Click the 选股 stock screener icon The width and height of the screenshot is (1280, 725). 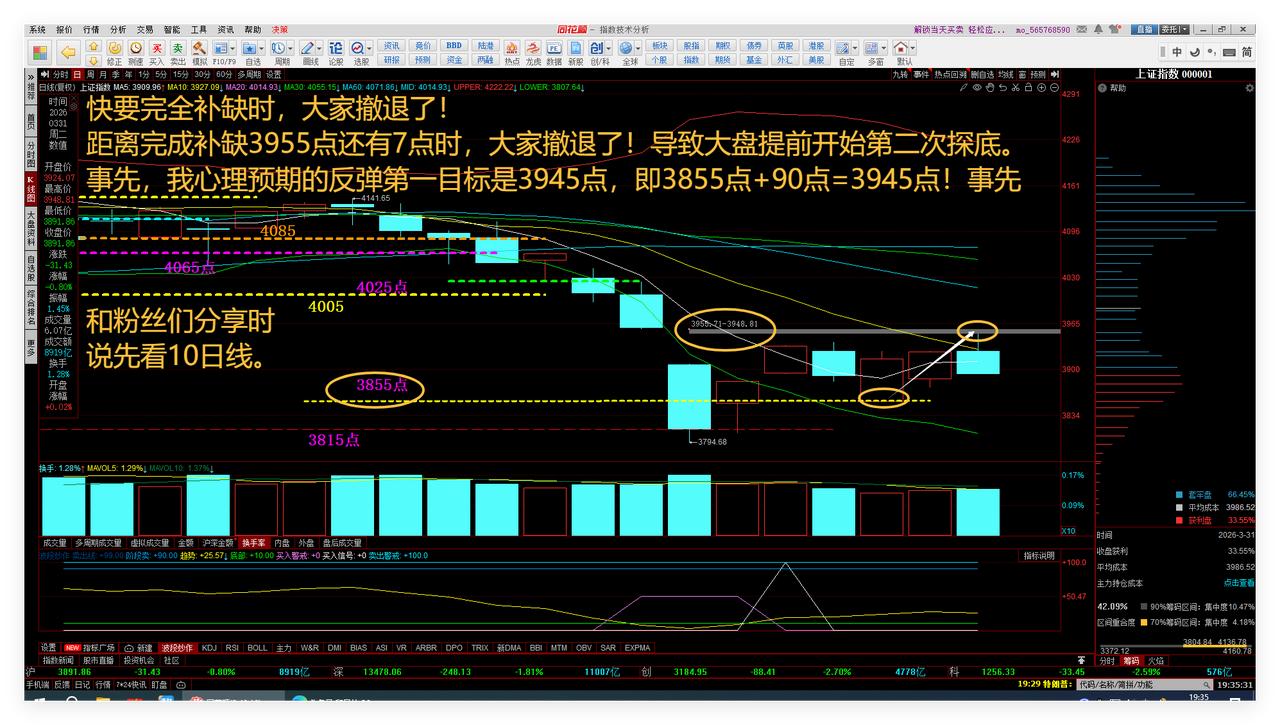pyautogui.click(x=358, y=47)
